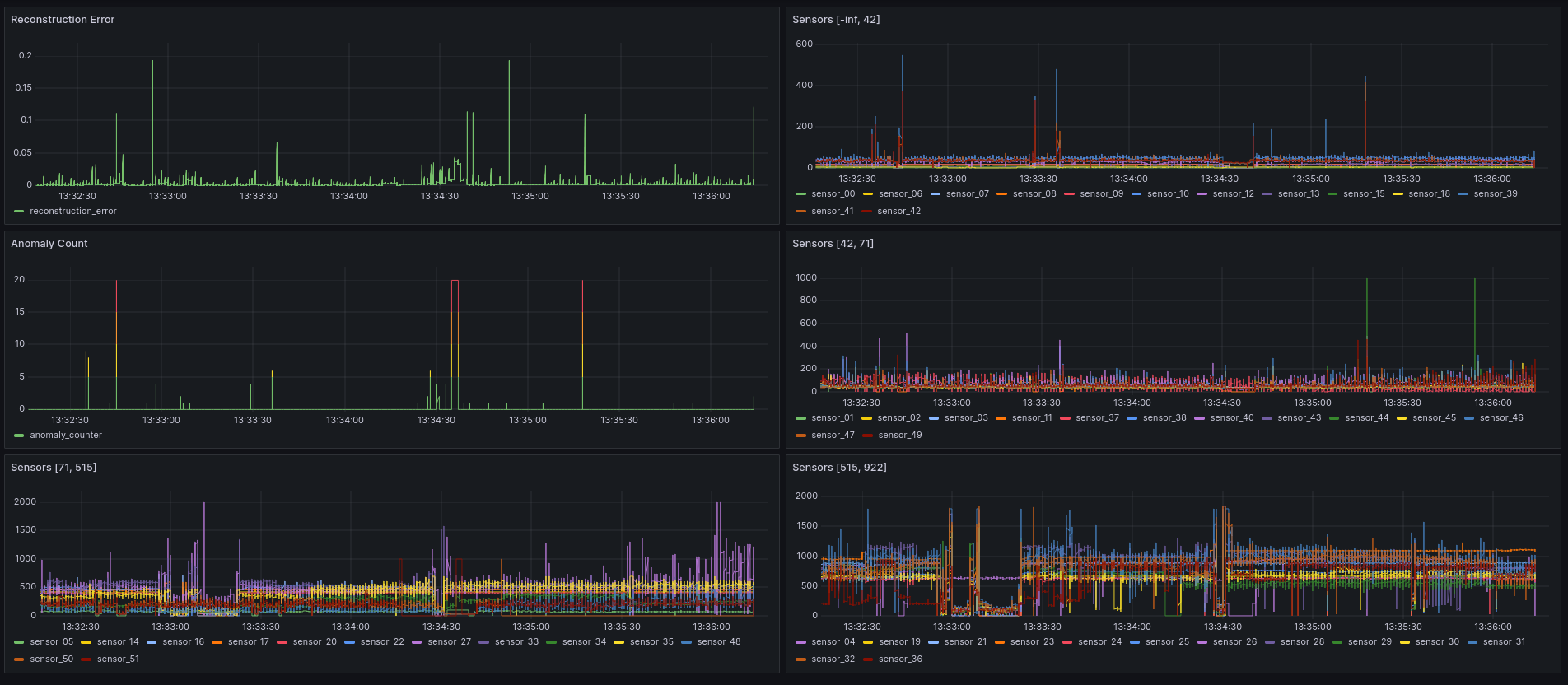Show only sensor_26 from legend
The height and width of the screenshot is (685, 1568).
coord(1235,642)
